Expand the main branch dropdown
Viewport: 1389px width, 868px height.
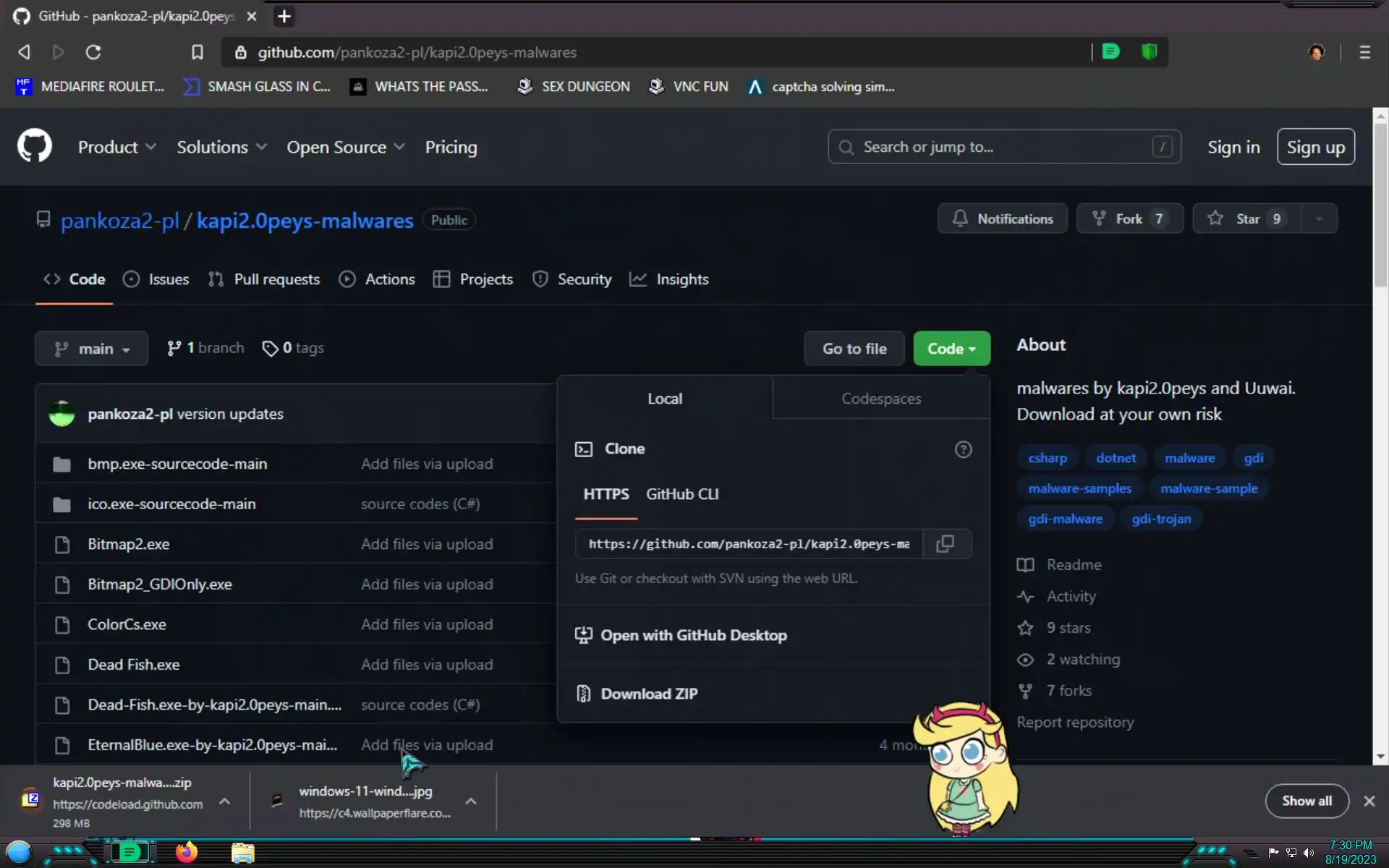click(x=92, y=349)
